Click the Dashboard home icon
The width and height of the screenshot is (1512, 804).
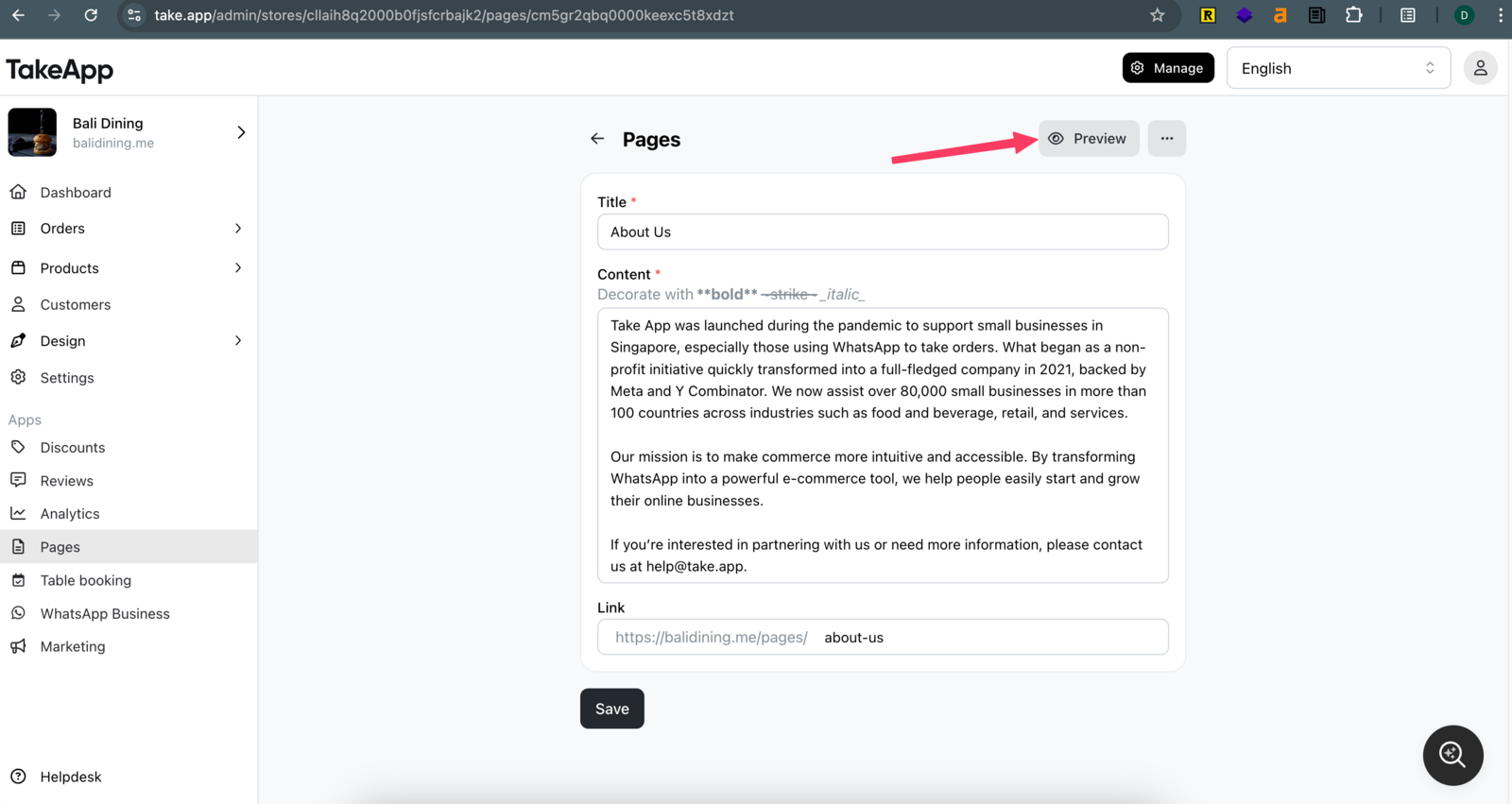tap(18, 192)
